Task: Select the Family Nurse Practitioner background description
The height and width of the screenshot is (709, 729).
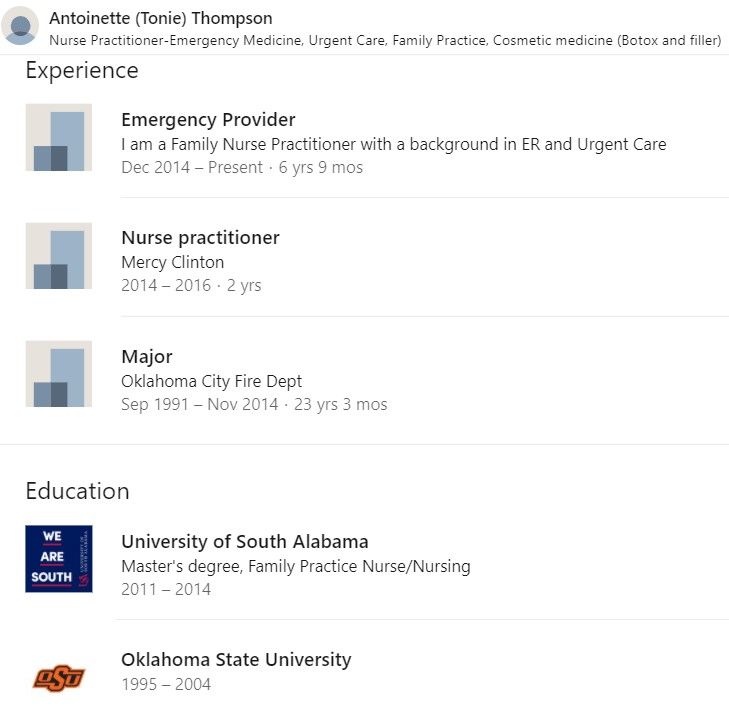Action: 394,145
